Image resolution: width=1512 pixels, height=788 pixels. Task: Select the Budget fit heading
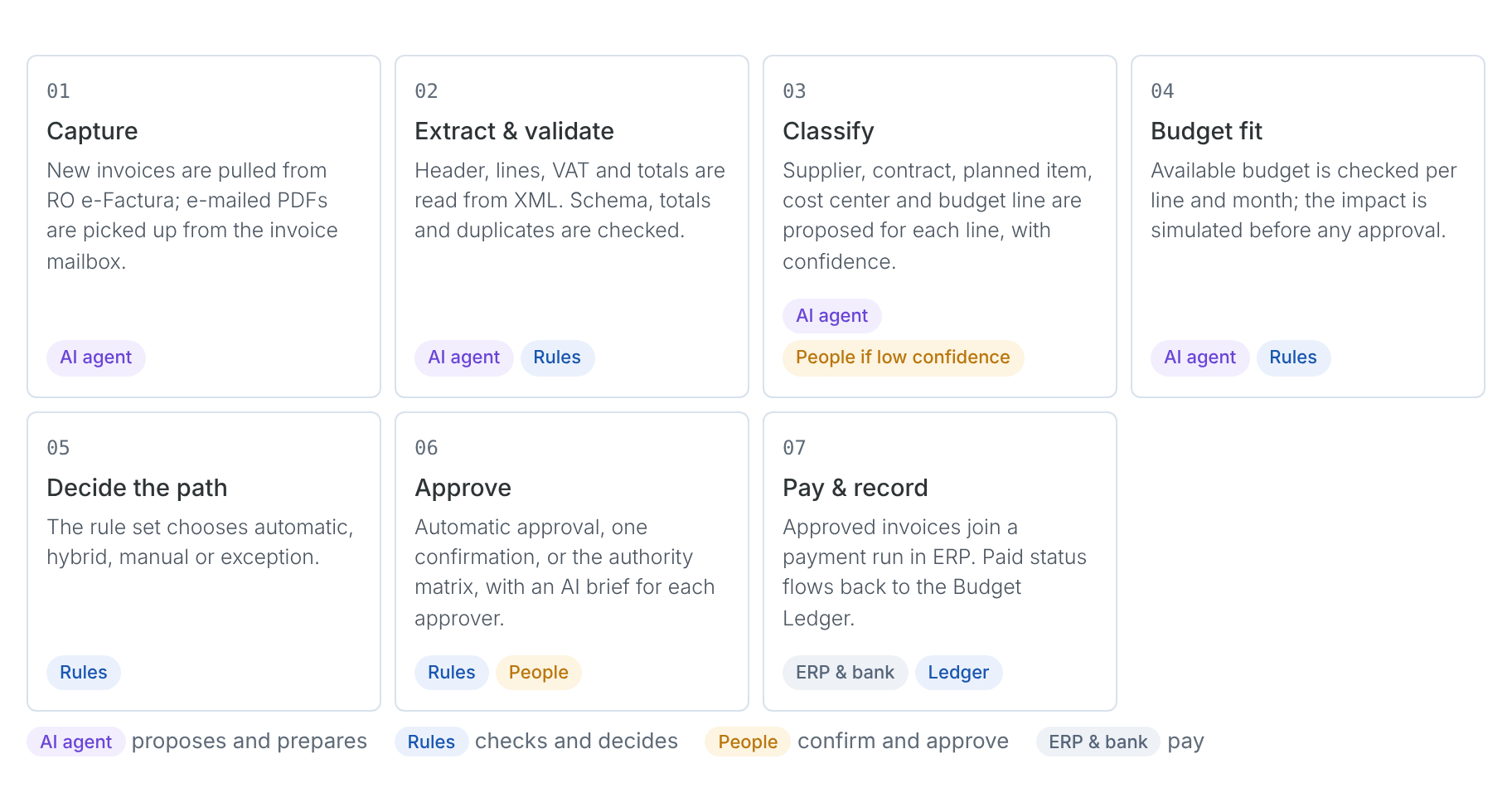(x=1206, y=131)
